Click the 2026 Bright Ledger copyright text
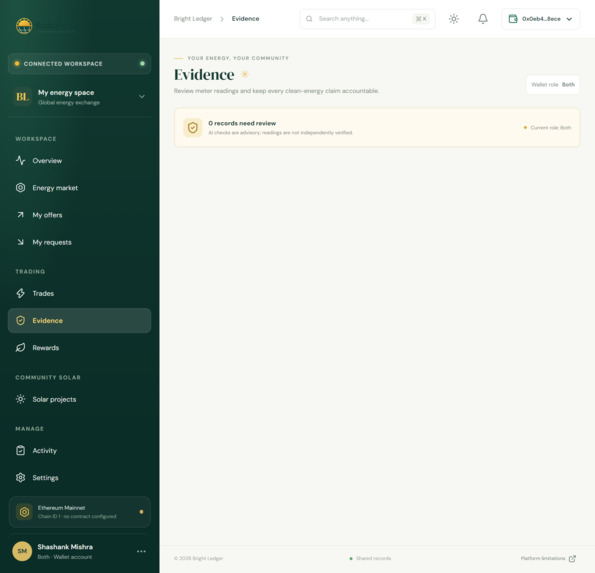 tap(198, 558)
